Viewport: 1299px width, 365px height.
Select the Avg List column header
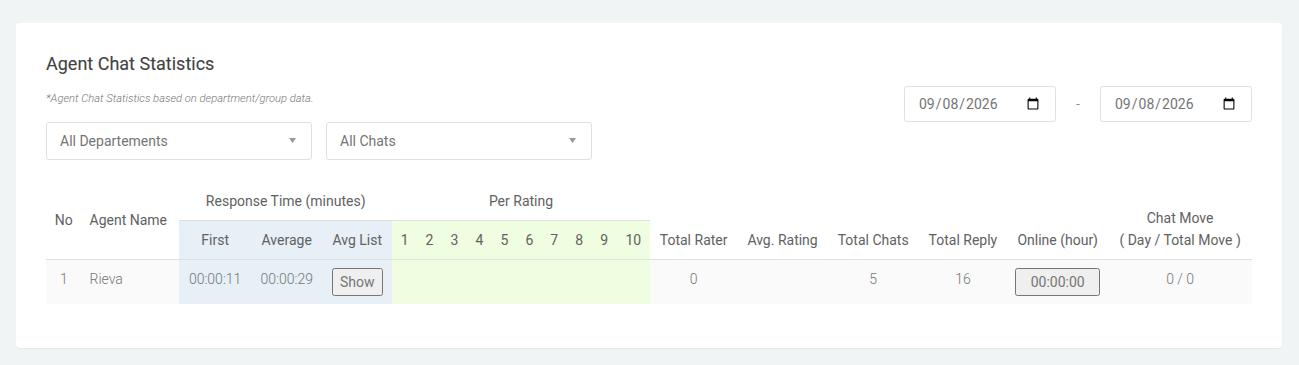click(x=357, y=240)
